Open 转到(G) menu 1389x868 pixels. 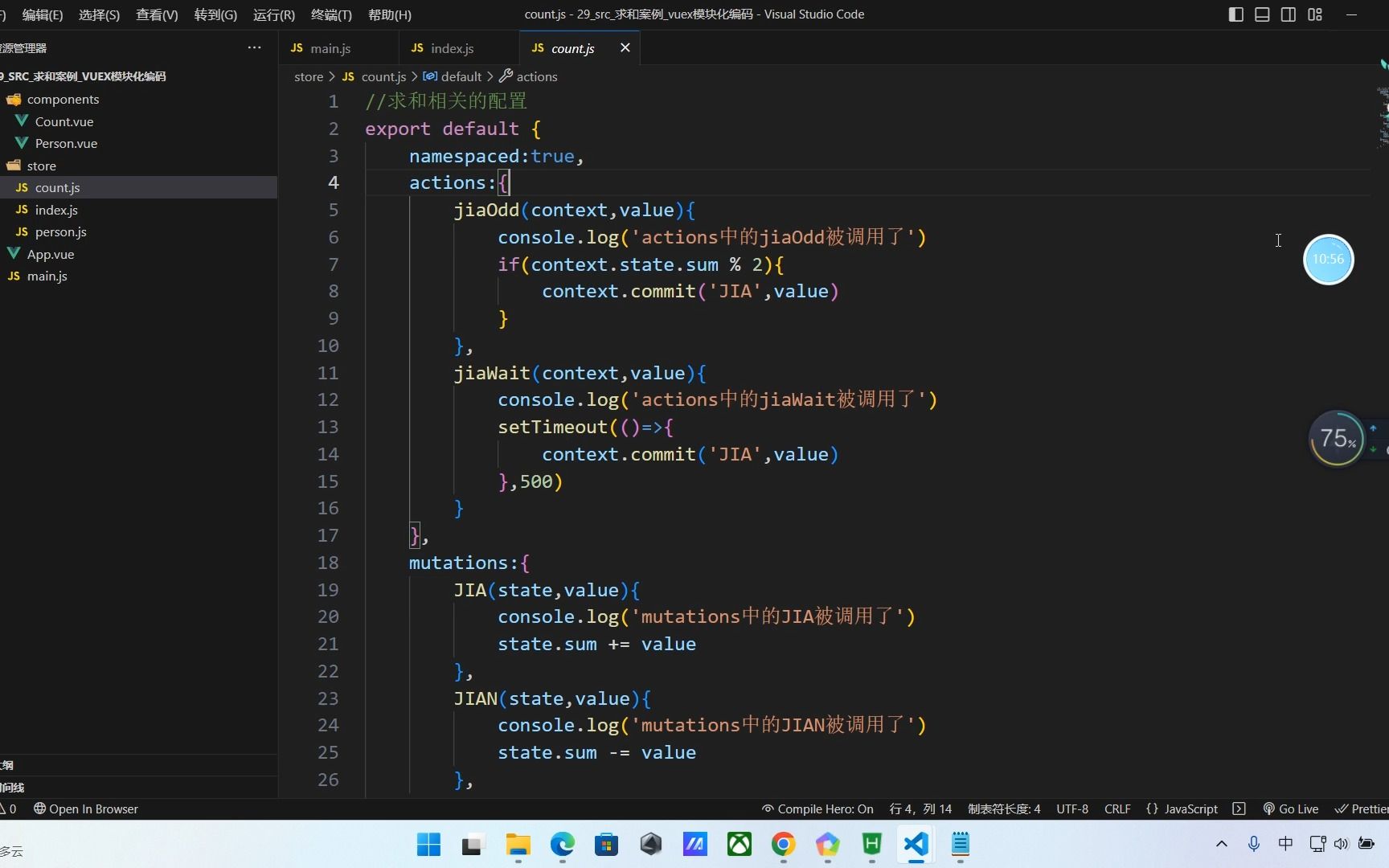click(215, 14)
